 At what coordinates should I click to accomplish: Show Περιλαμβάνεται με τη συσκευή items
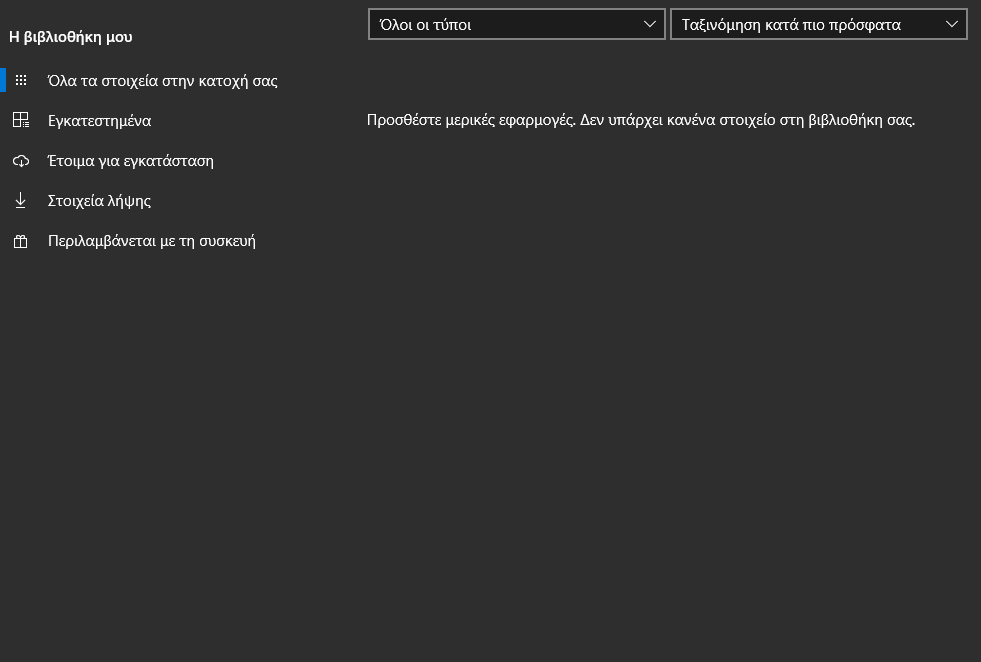tap(152, 241)
